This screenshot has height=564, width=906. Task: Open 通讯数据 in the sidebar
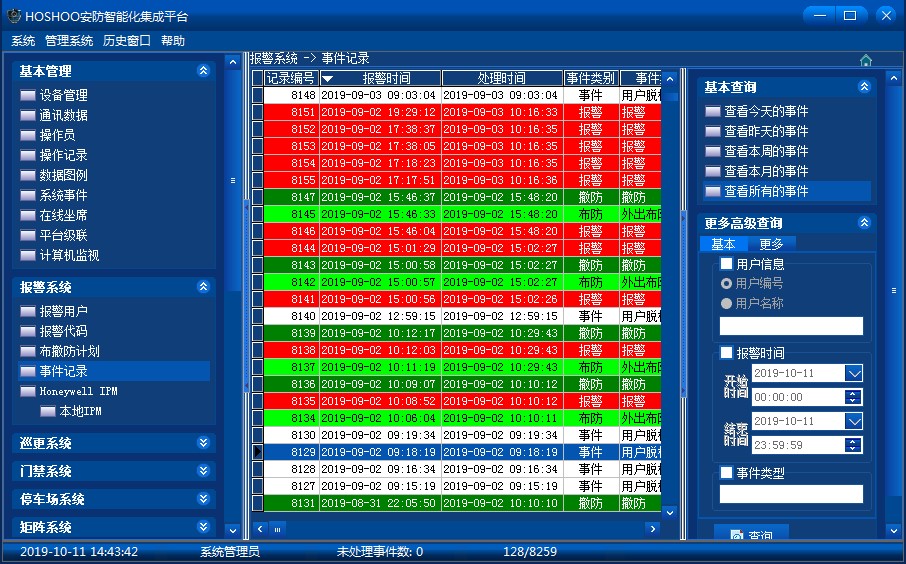63,115
